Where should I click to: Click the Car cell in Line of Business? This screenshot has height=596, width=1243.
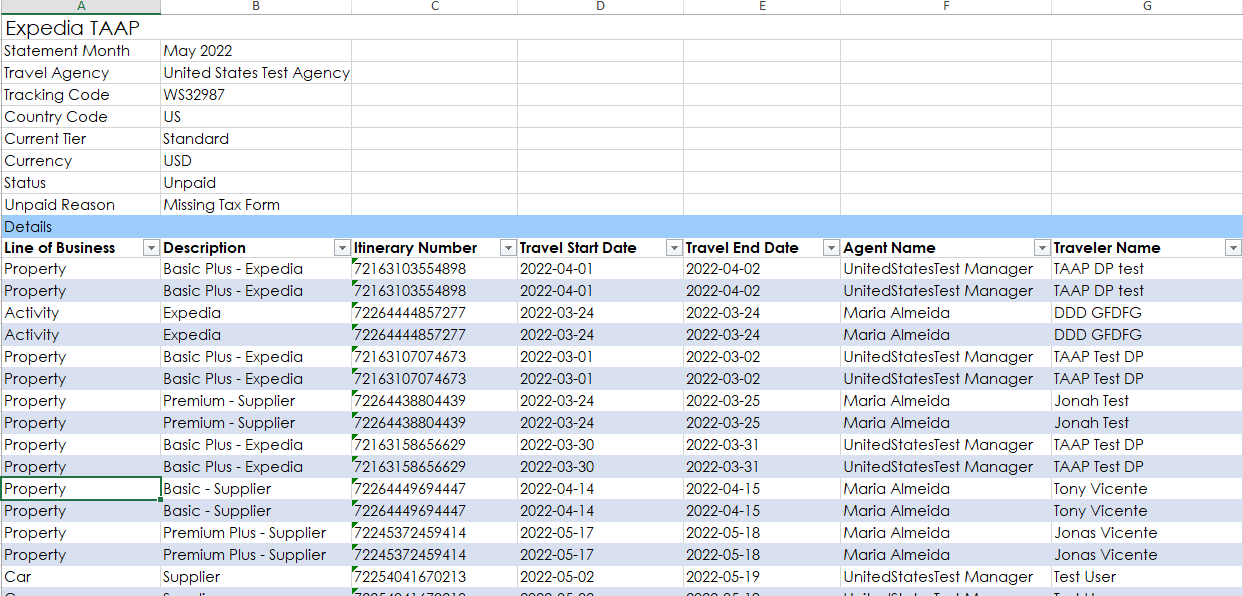point(81,577)
